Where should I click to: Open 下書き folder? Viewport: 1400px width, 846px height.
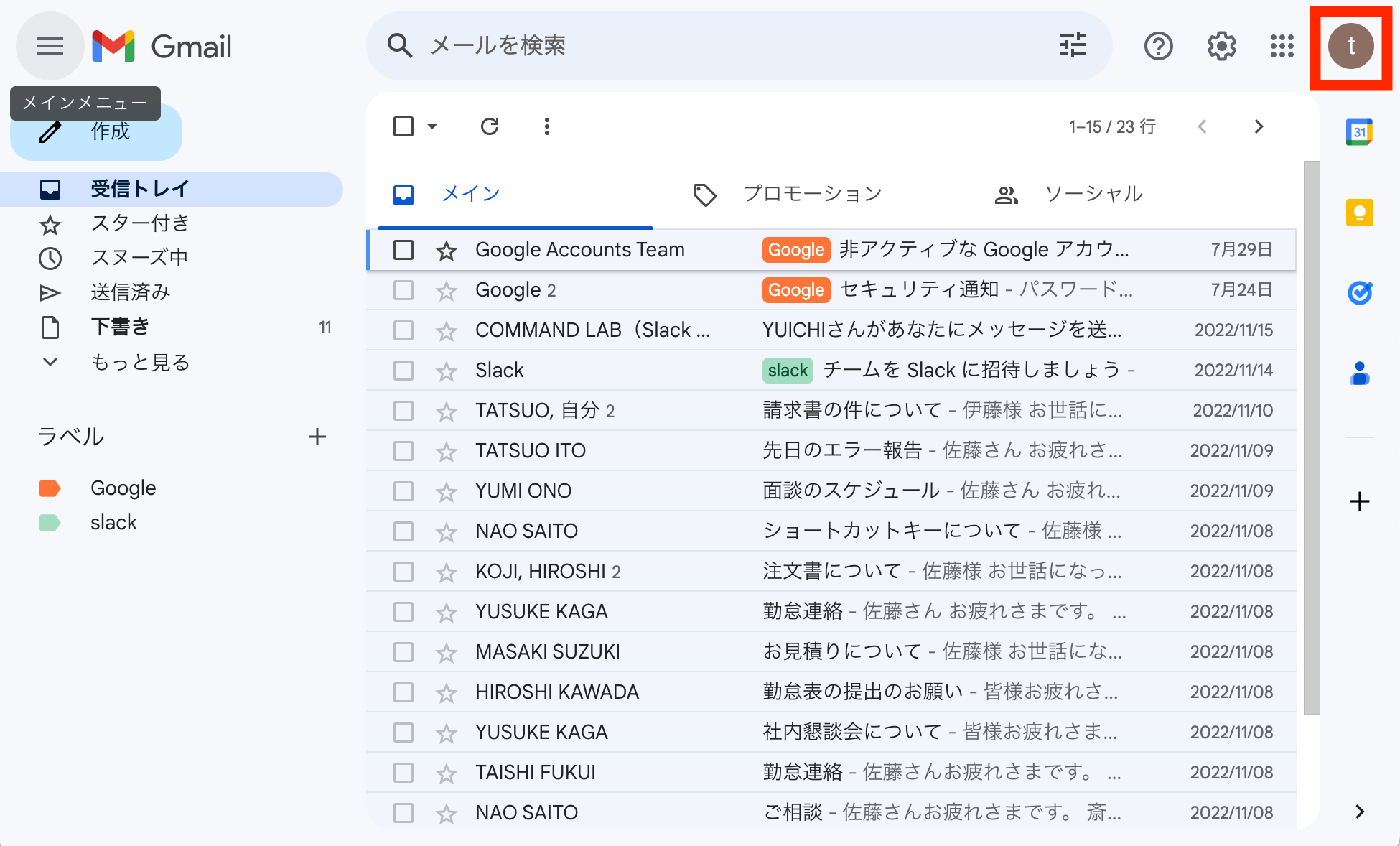click(x=172, y=327)
